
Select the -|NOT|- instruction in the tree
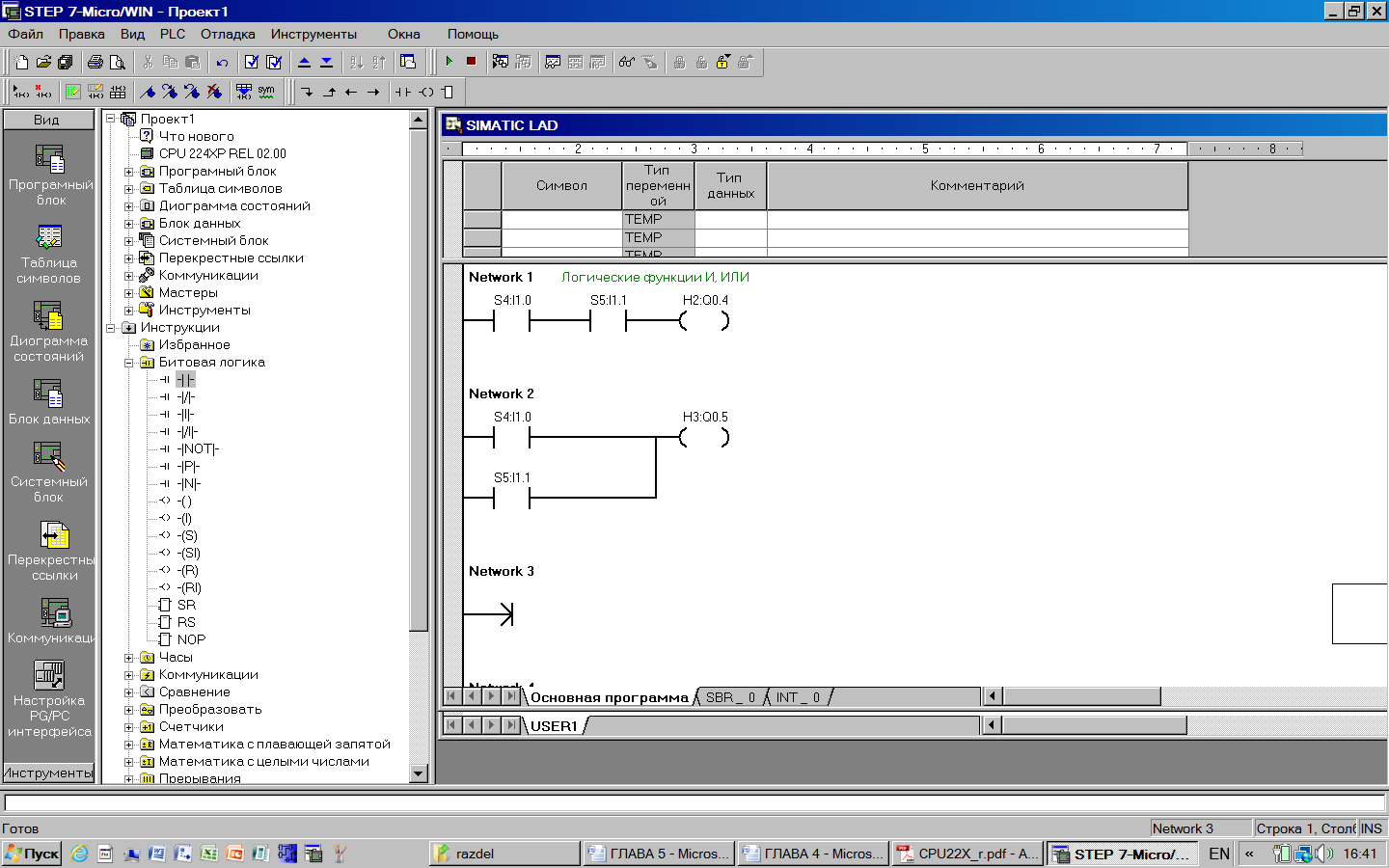click(x=198, y=449)
